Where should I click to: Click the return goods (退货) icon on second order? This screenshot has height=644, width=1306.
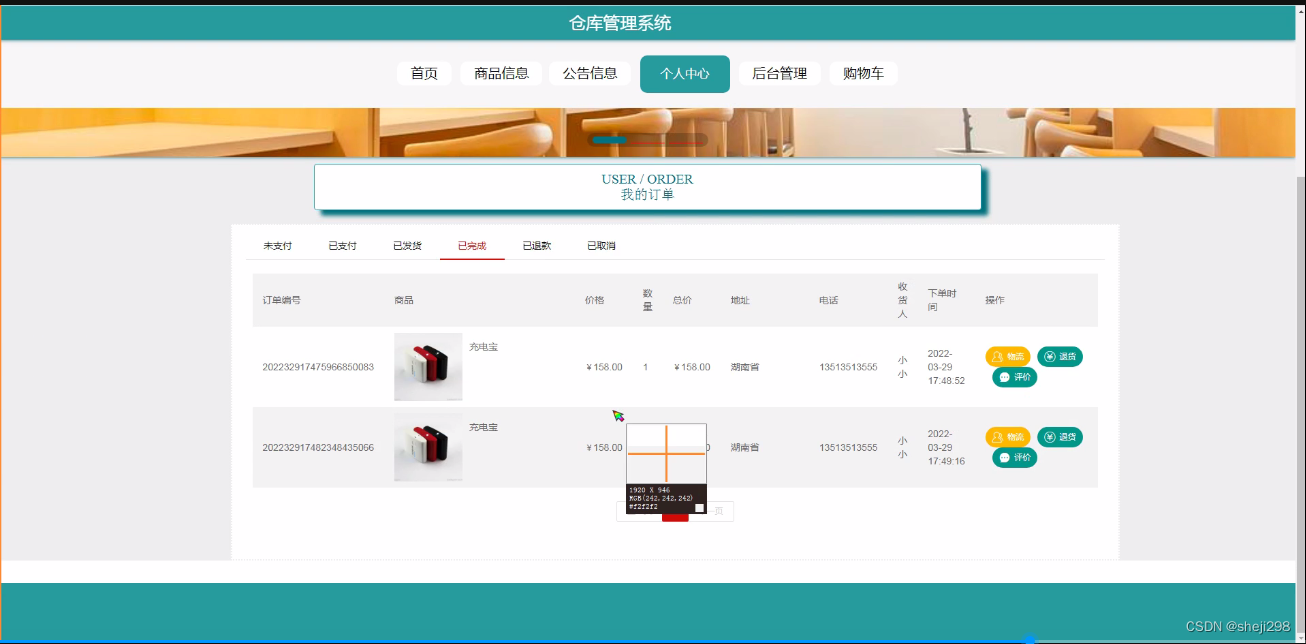[x=1059, y=437]
